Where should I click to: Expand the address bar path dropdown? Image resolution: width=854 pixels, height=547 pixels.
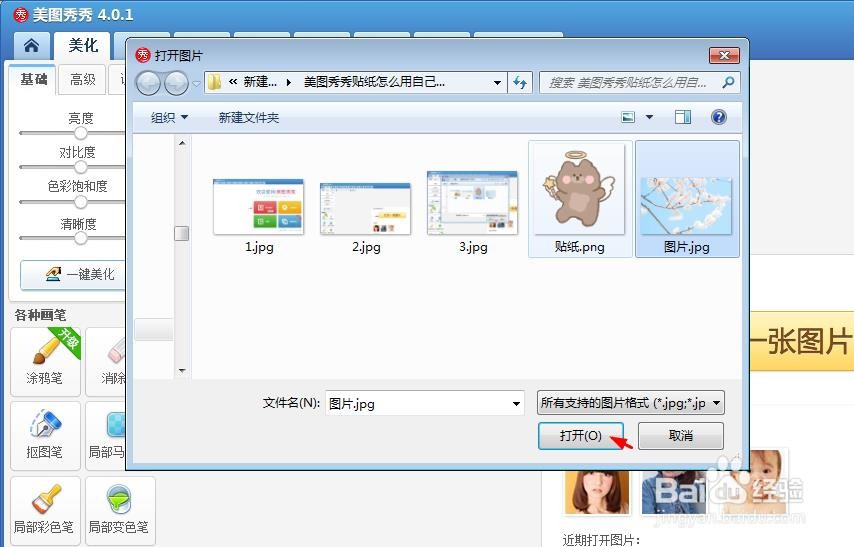pyautogui.click(x=497, y=83)
